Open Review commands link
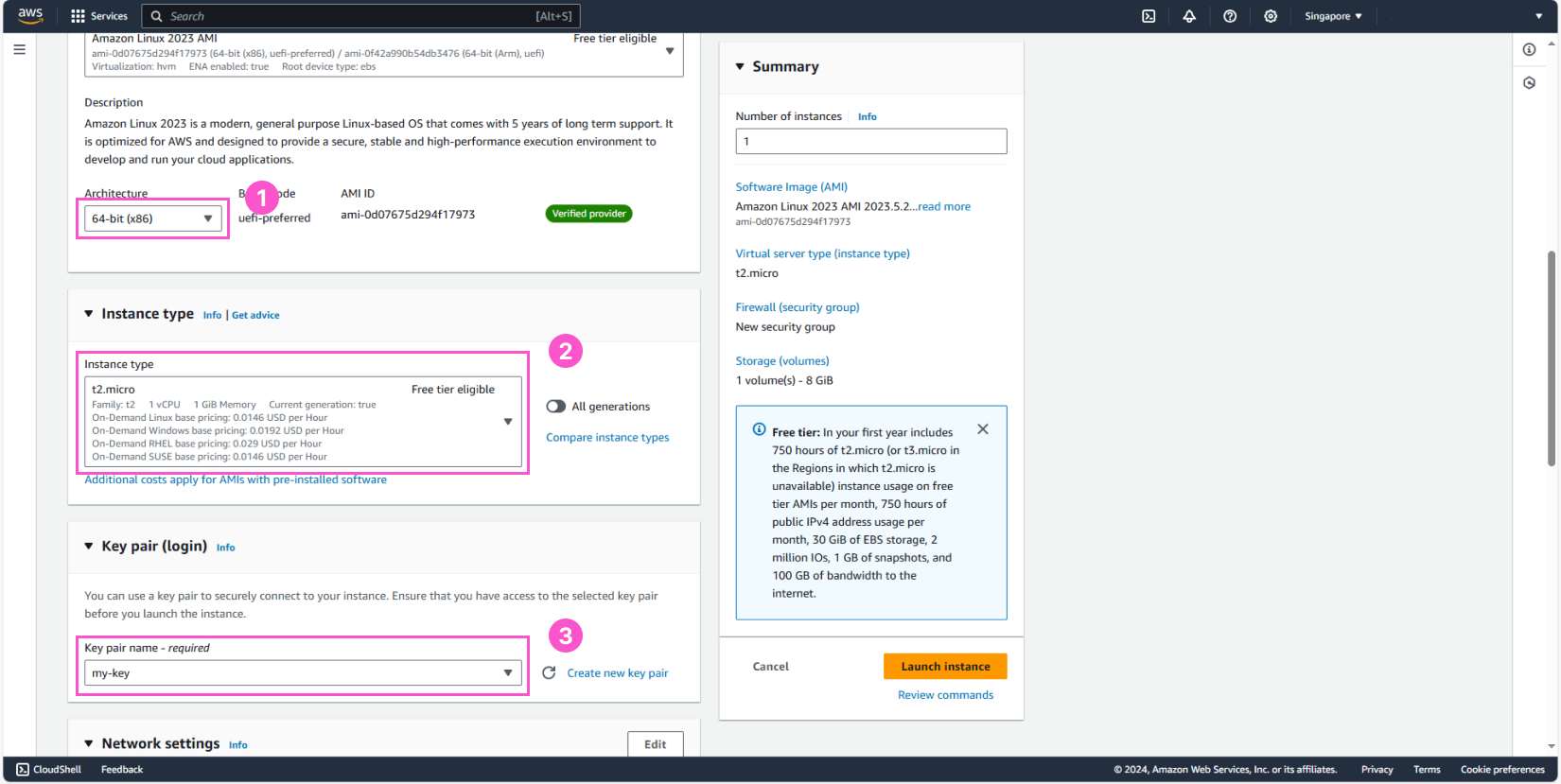The image size is (1561, 784). tap(945, 695)
